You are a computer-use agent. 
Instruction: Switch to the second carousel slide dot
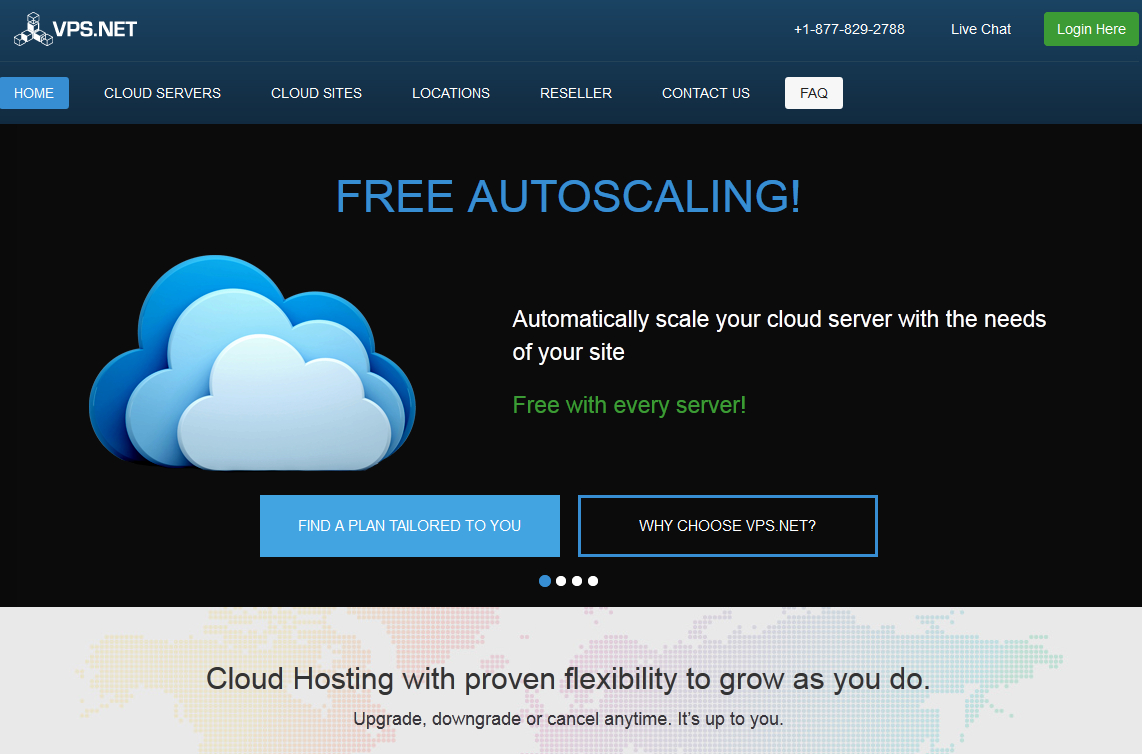561,581
